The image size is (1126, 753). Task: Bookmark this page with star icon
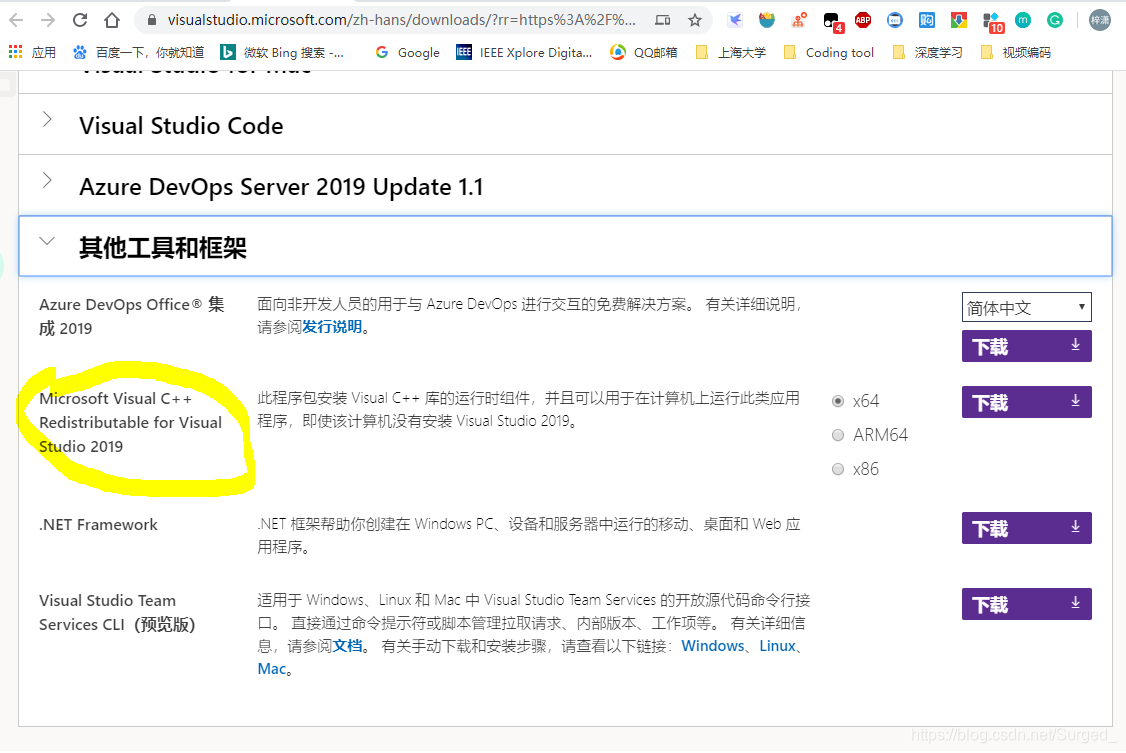coord(694,20)
